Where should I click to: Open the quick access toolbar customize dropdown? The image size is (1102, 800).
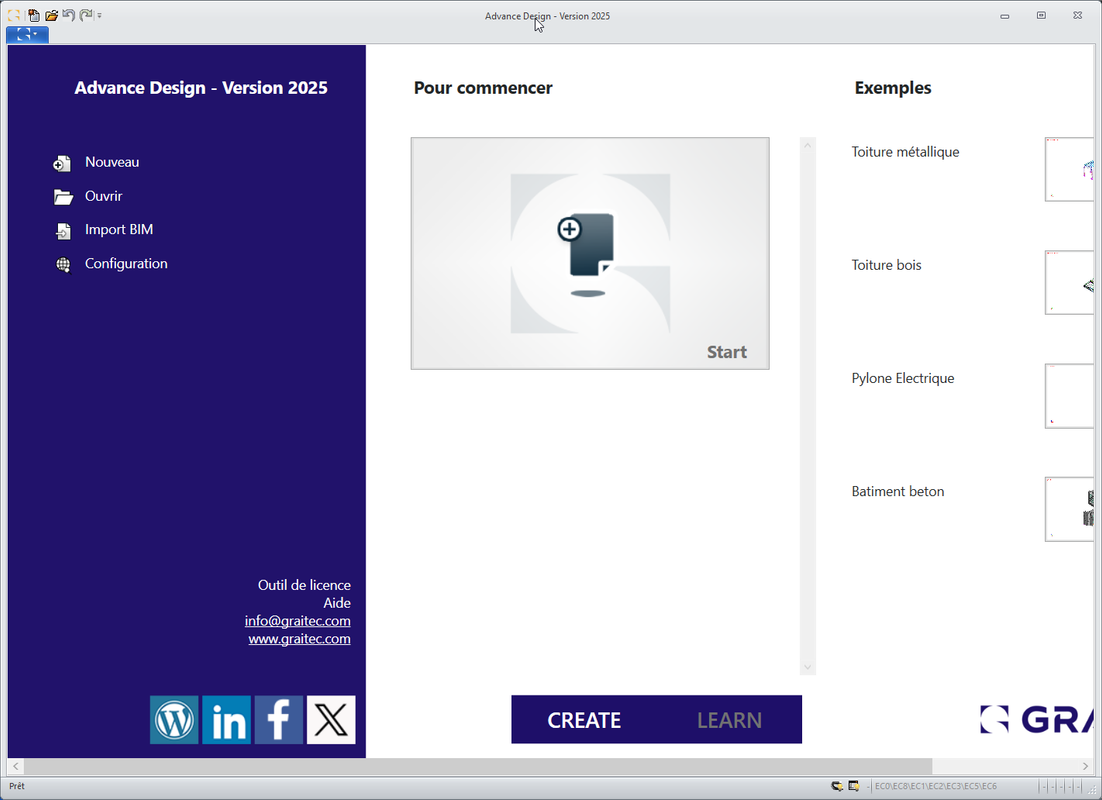pyautogui.click(x=100, y=15)
